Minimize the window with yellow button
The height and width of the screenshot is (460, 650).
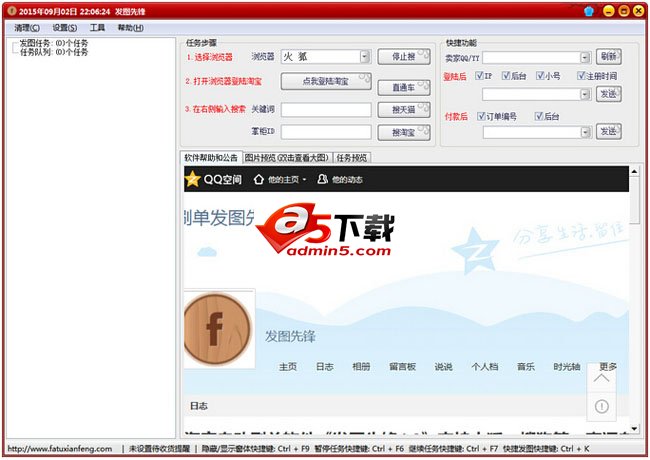(x=609, y=11)
